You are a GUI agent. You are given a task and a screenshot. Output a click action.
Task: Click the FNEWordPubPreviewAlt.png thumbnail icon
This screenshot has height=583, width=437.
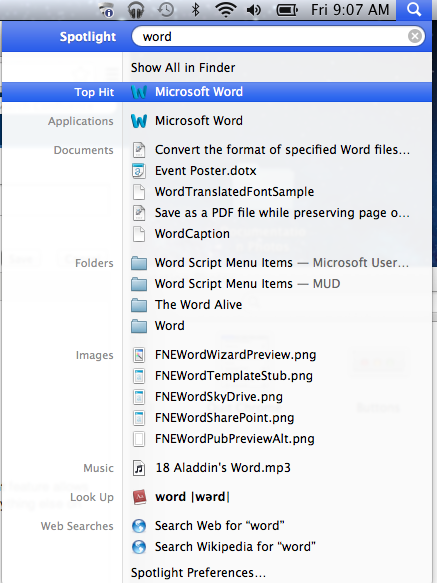click(139, 439)
